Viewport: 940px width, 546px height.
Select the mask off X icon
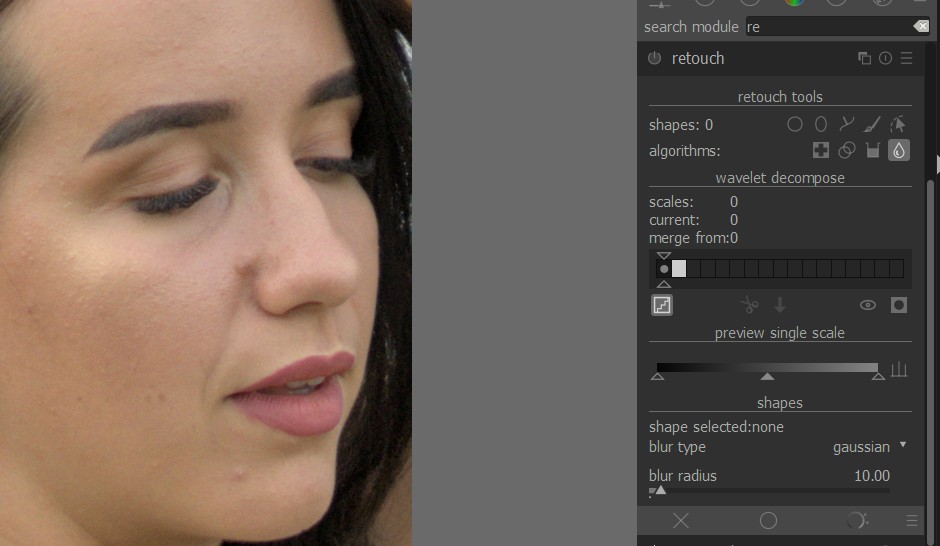pyautogui.click(x=680, y=520)
